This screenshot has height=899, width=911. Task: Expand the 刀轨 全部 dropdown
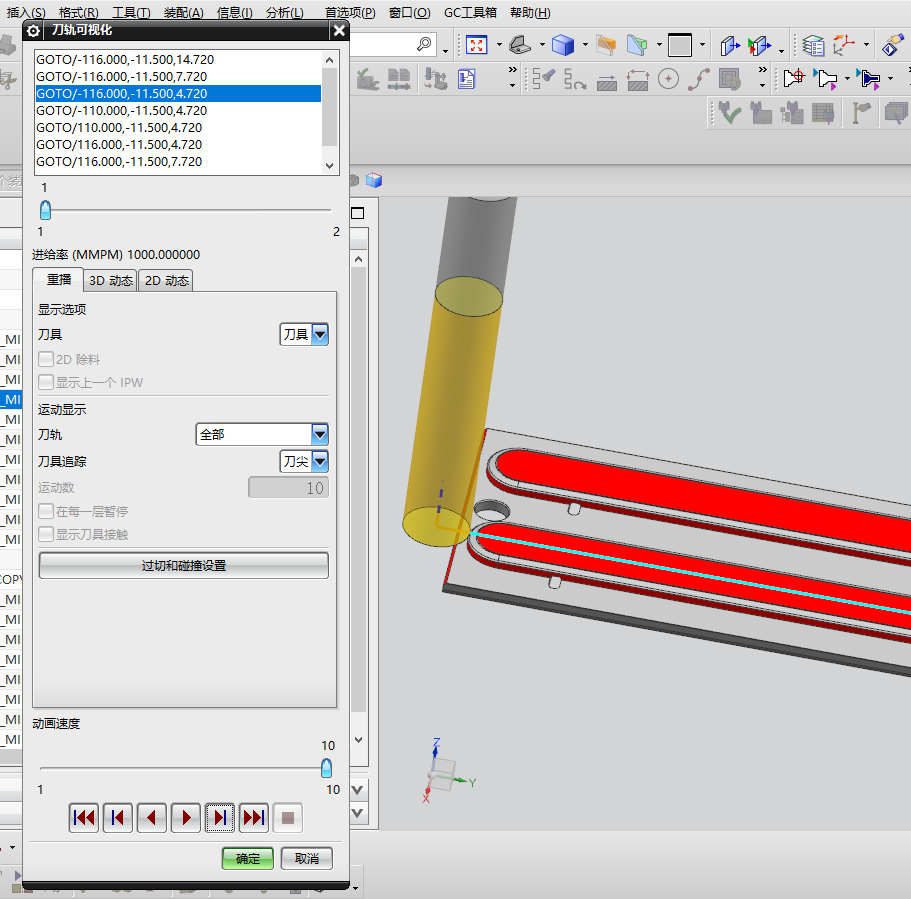click(x=262, y=434)
